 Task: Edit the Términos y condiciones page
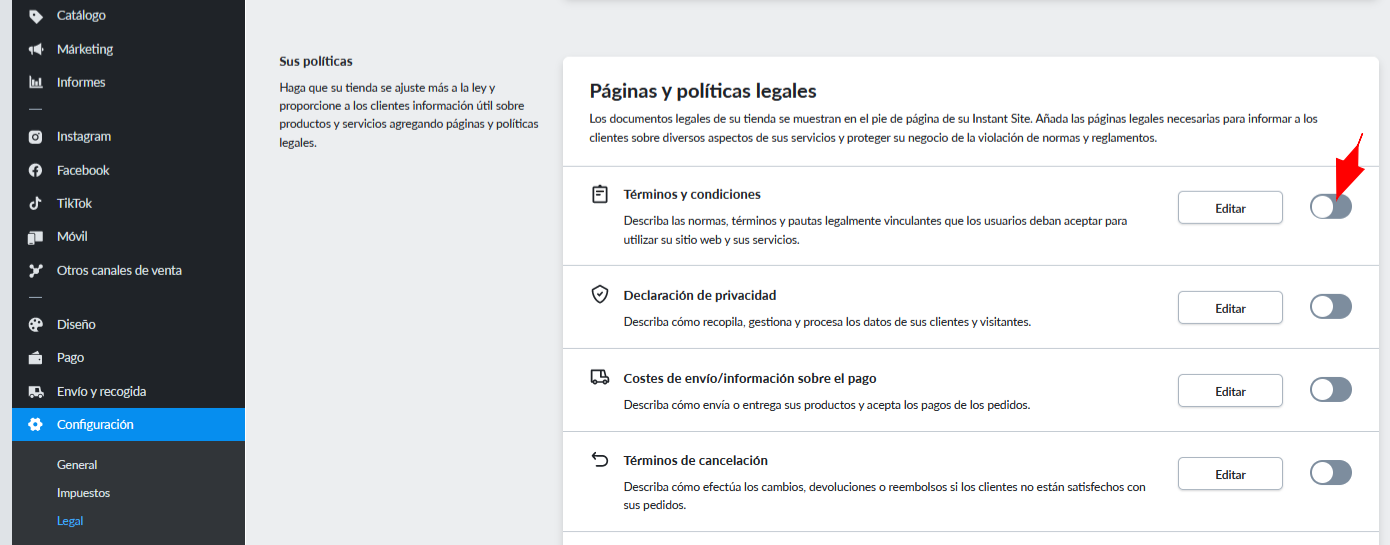tap(1230, 208)
